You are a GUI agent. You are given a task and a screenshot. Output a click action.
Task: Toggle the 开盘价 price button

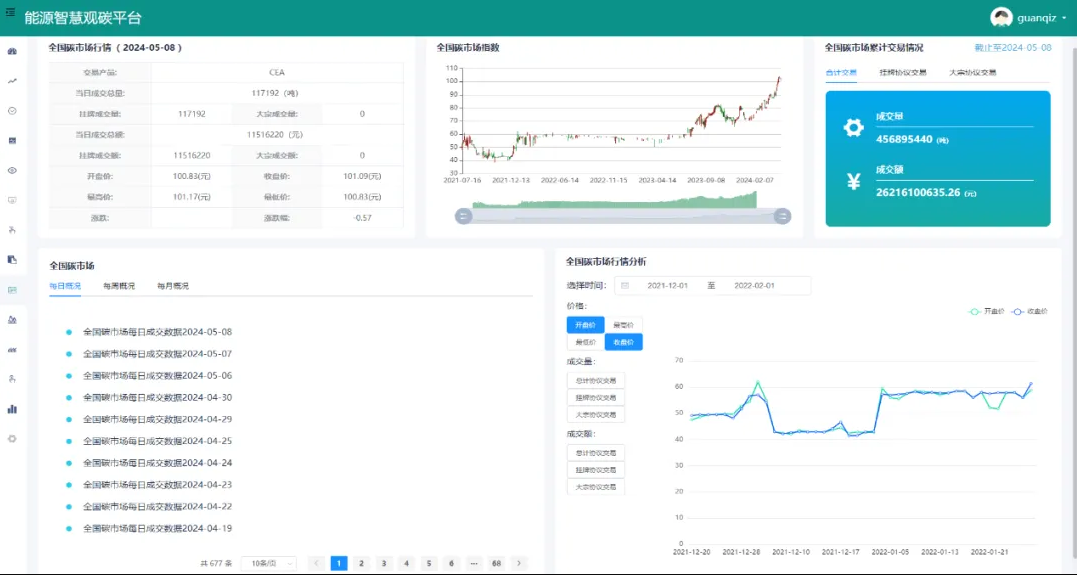tap(585, 325)
